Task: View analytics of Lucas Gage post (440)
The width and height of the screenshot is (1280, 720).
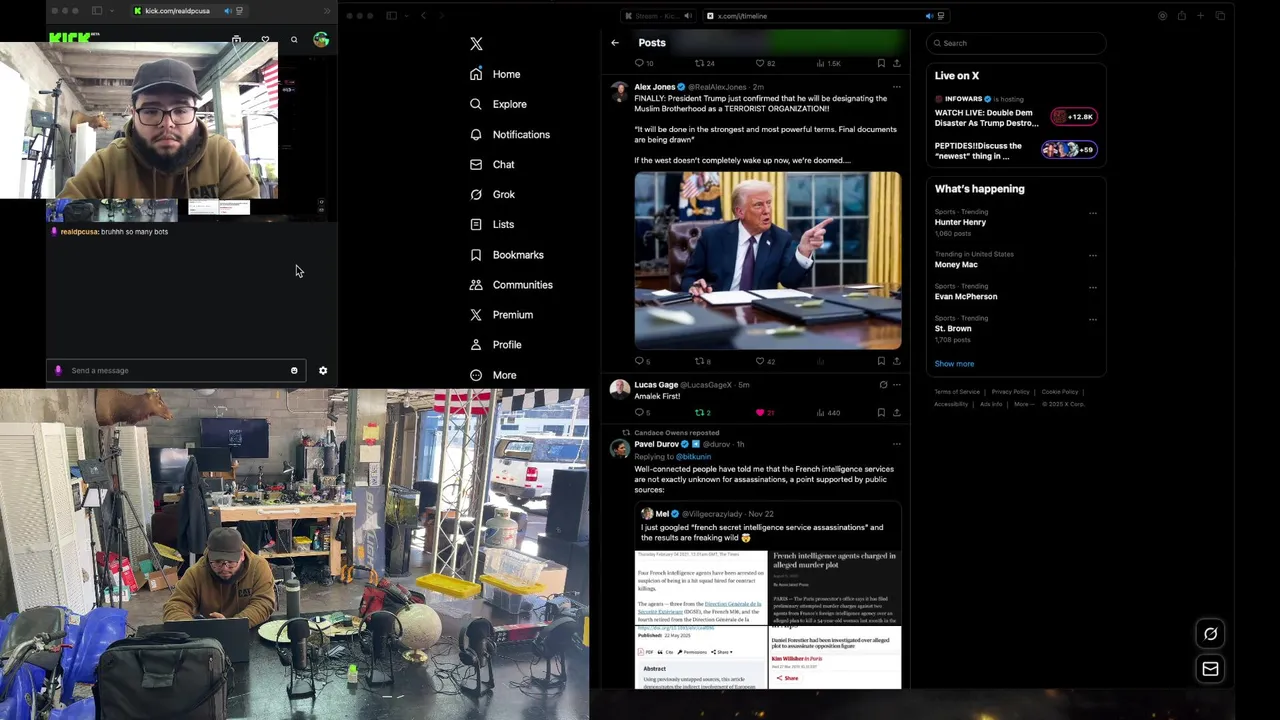Action: click(828, 412)
